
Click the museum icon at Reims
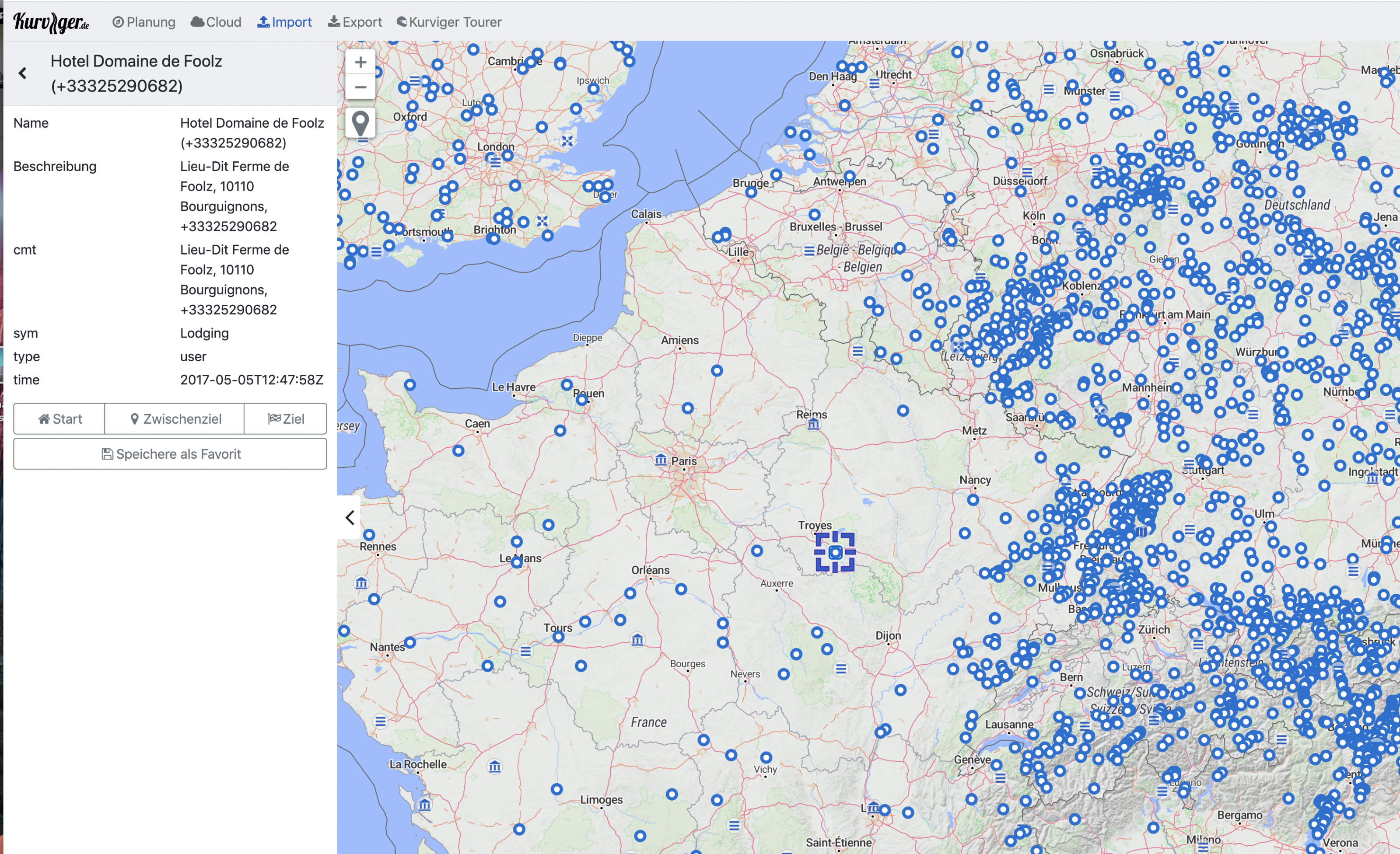814,424
